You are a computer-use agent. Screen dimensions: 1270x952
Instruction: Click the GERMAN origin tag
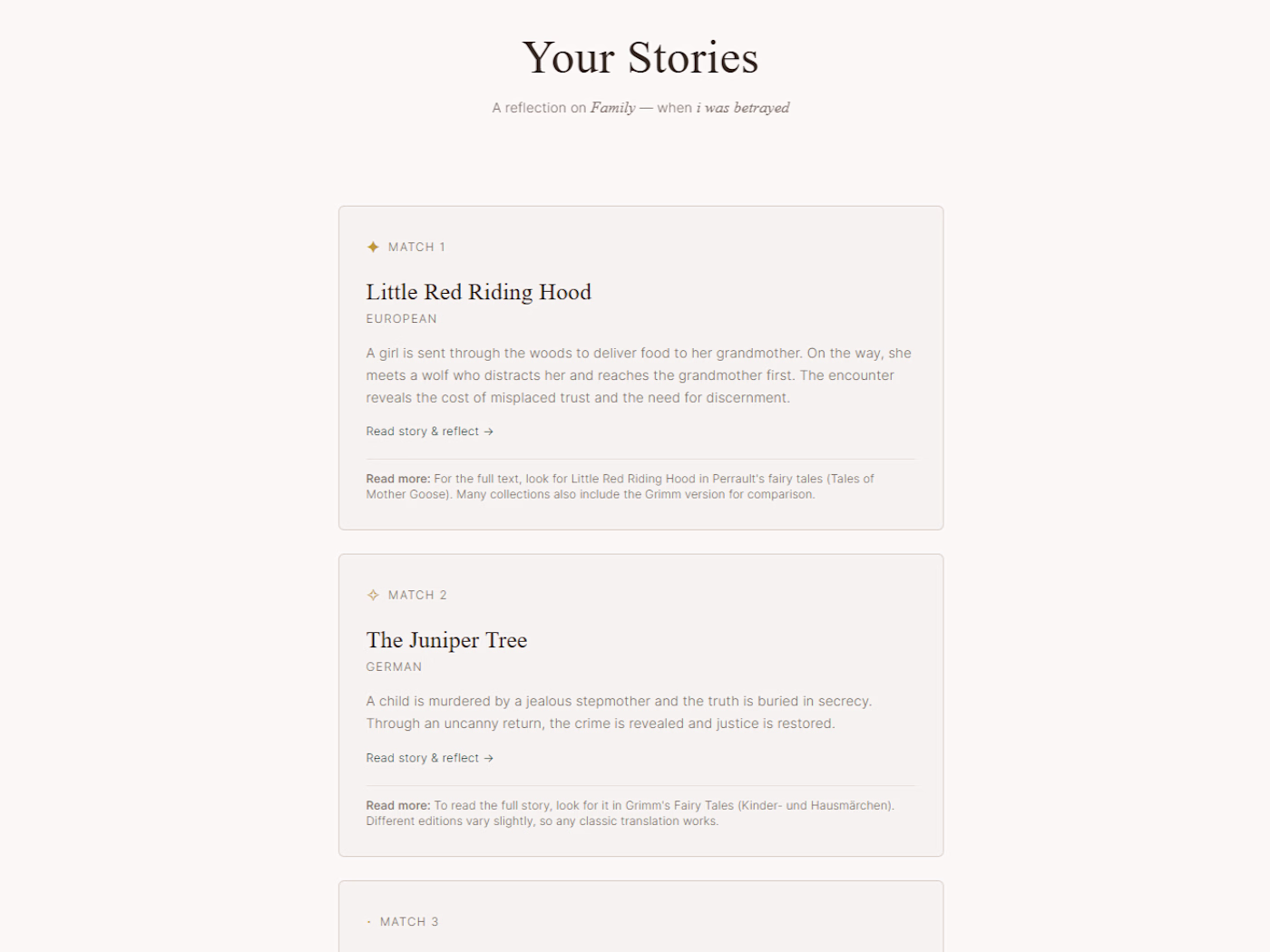pos(394,667)
